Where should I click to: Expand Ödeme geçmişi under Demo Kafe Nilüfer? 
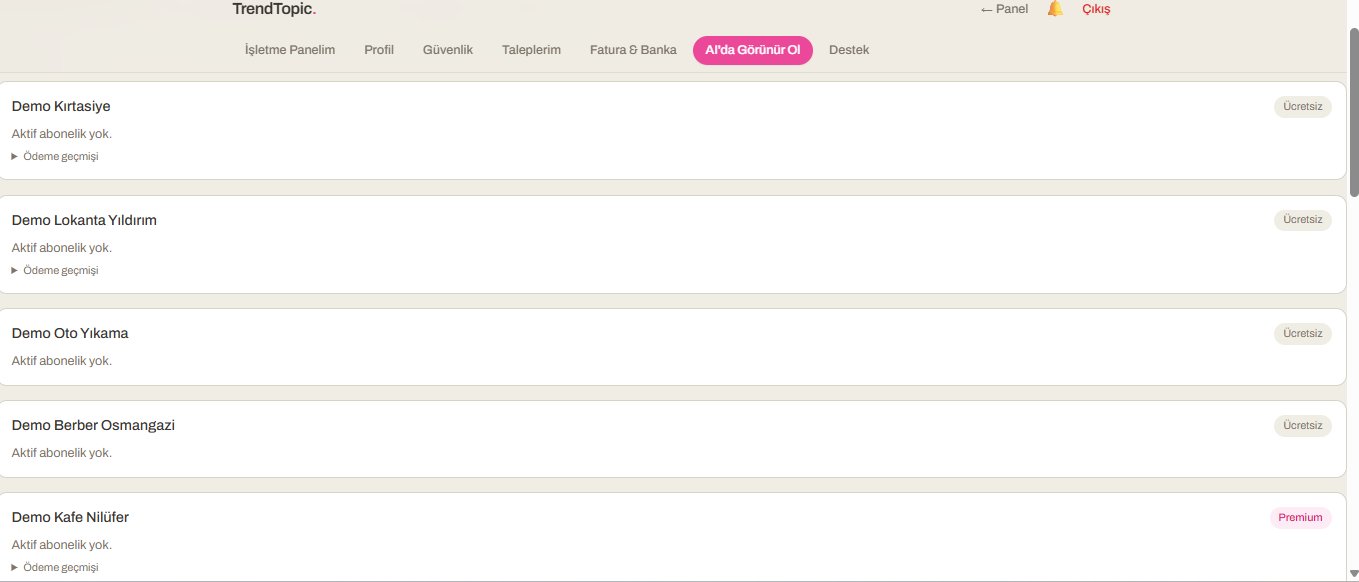click(x=55, y=567)
